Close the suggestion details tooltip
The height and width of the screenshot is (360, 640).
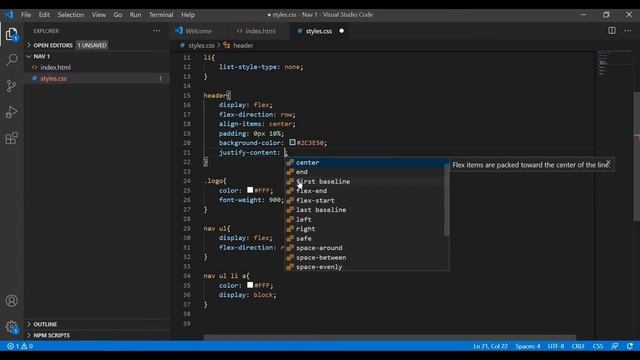609,162
